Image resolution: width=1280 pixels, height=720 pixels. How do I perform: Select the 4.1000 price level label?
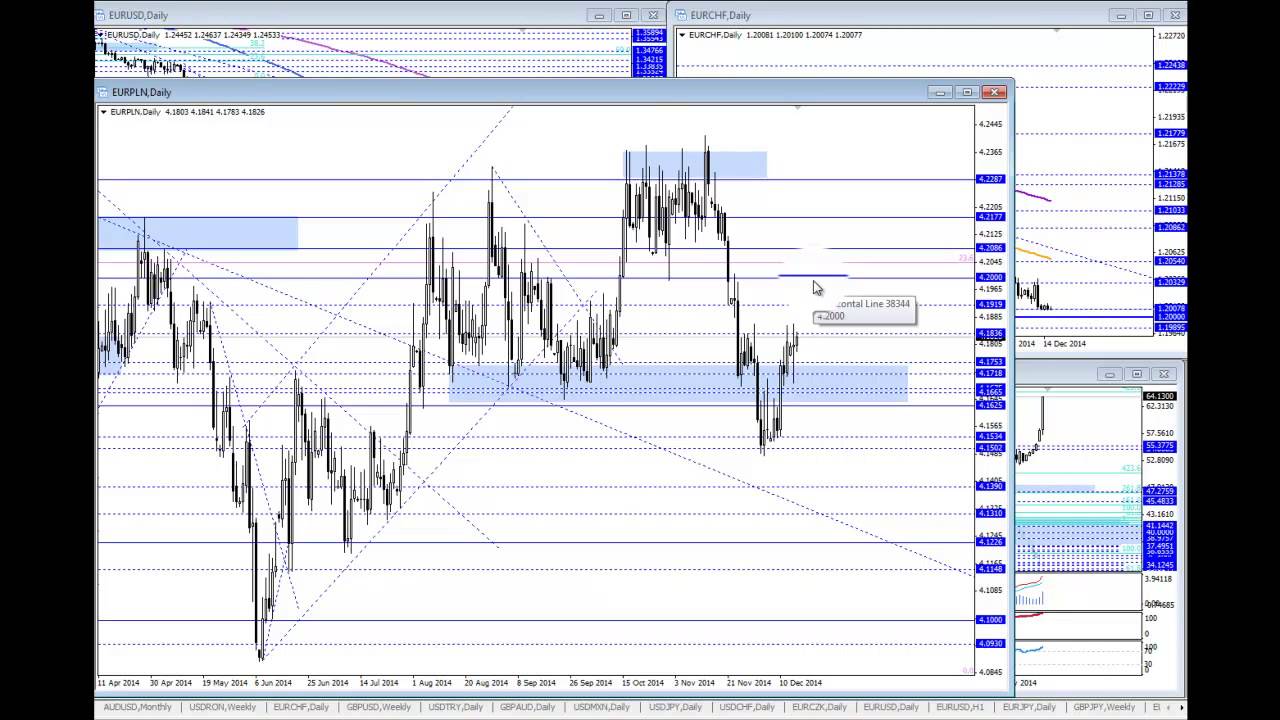[990, 620]
